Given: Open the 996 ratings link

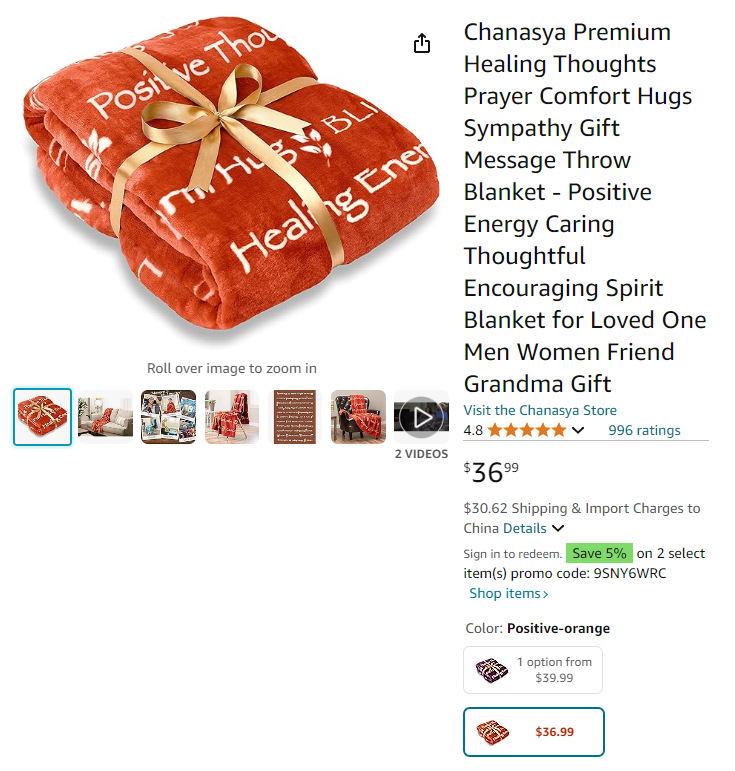Looking at the screenshot, I should (644, 430).
